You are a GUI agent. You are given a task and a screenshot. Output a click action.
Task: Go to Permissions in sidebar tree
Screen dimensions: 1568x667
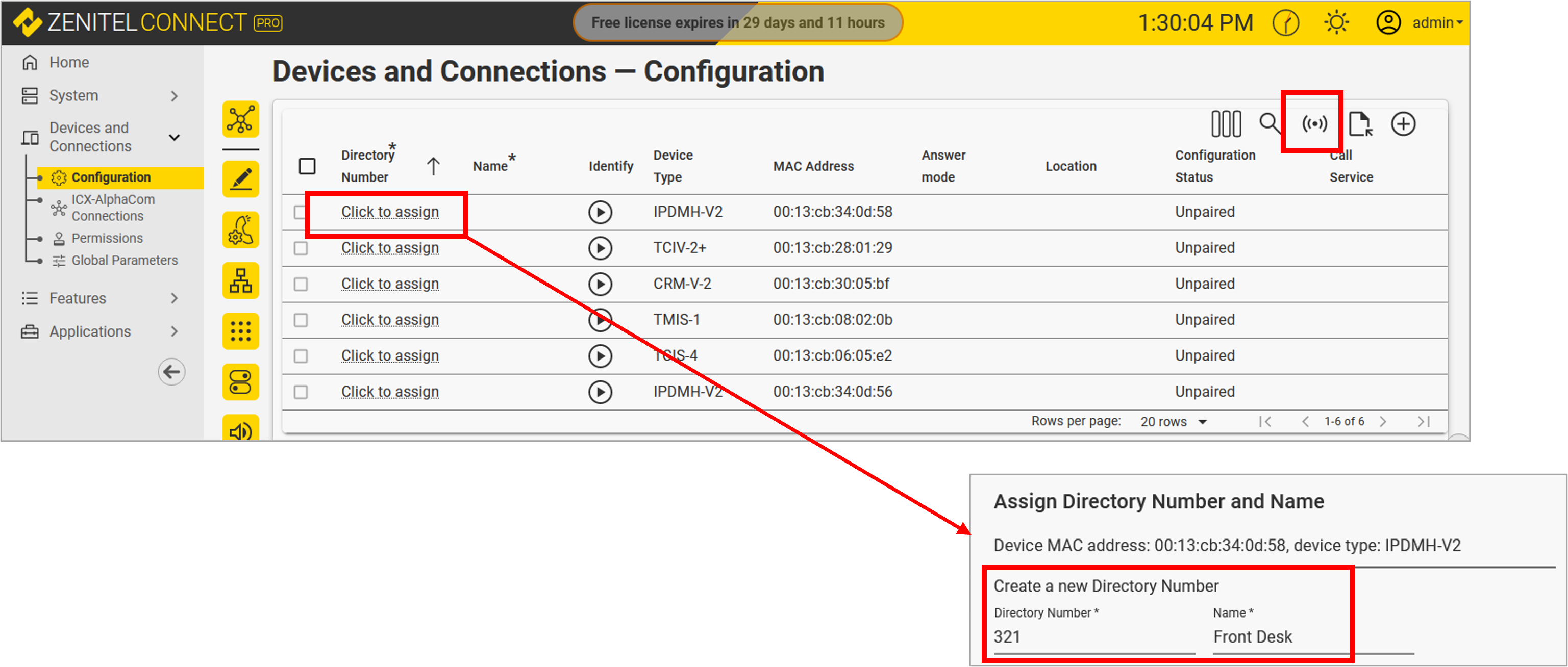(x=107, y=239)
